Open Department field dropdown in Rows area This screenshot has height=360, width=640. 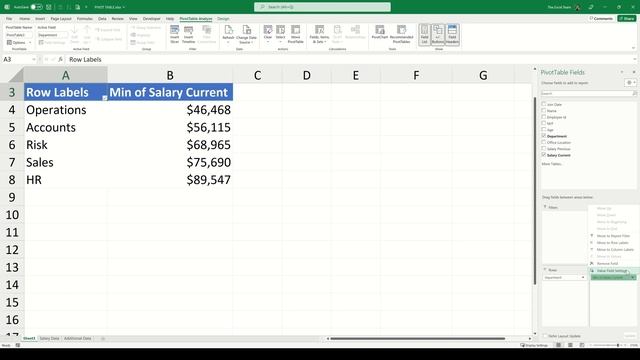click(583, 278)
